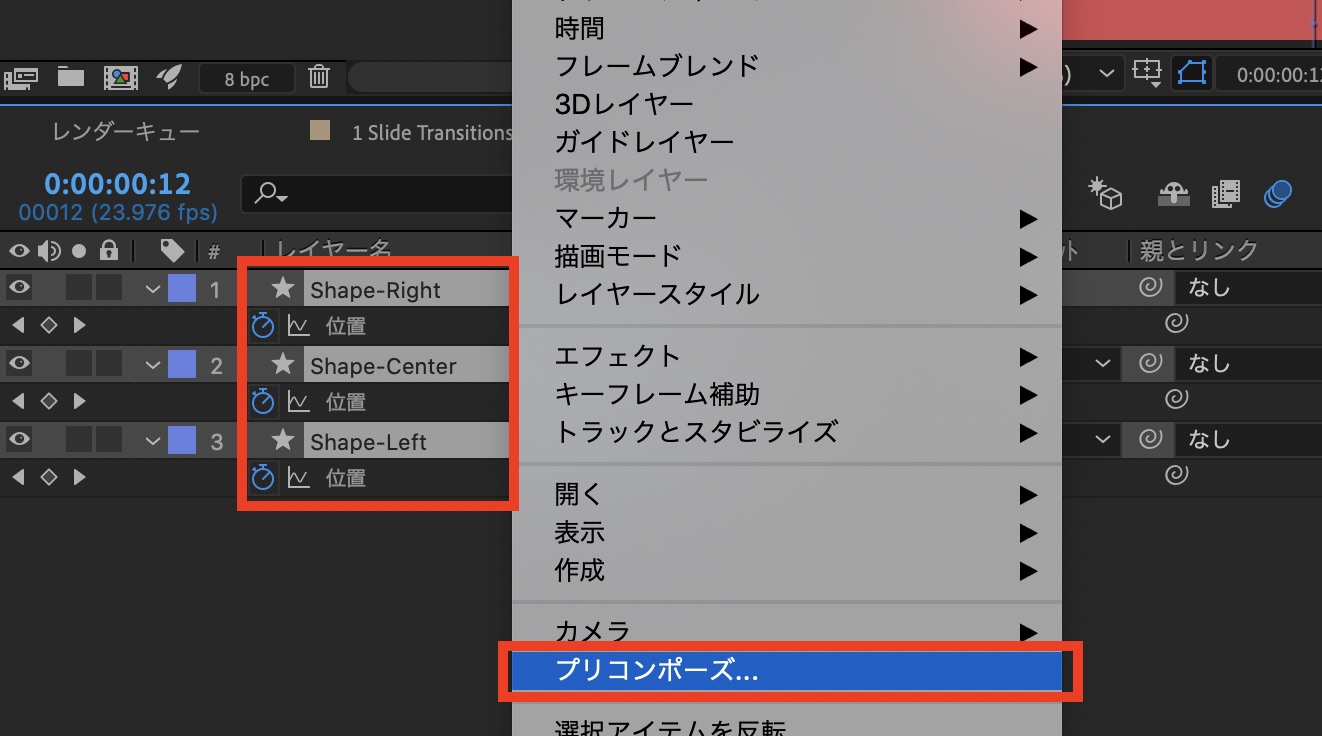Click the star icon of Shape-Left layer
The height and width of the screenshot is (736, 1322).
tap(284, 441)
